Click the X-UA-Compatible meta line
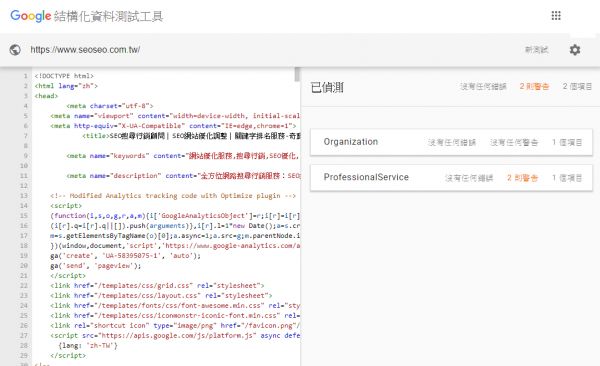The height and width of the screenshot is (366, 600). (173, 126)
